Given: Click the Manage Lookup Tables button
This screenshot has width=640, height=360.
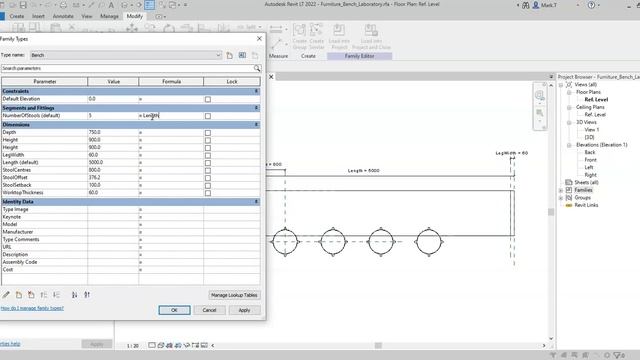Looking at the screenshot, I should [234, 295].
